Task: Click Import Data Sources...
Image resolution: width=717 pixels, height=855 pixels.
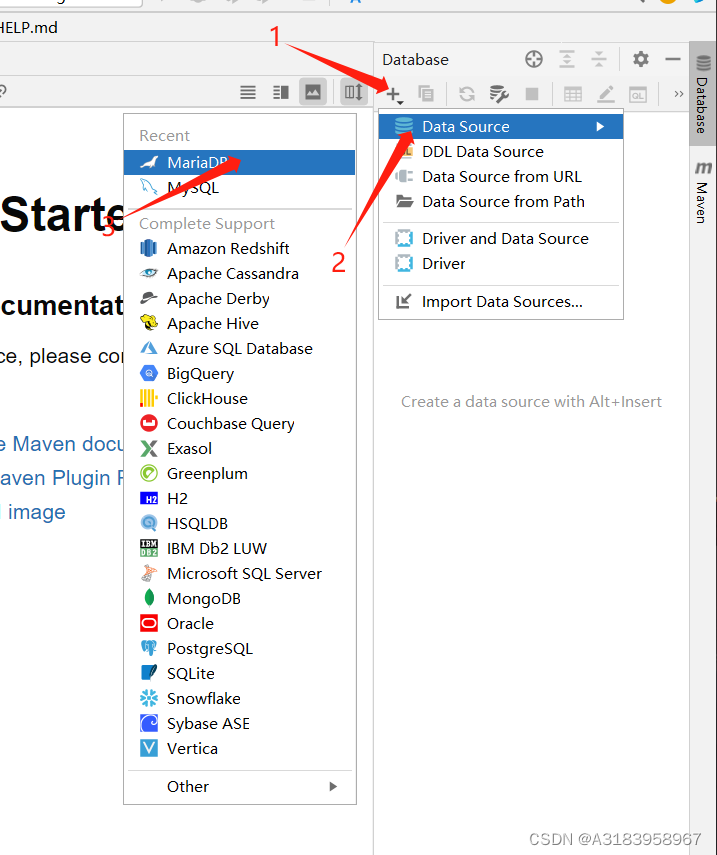Action: [x=501, y=302]
